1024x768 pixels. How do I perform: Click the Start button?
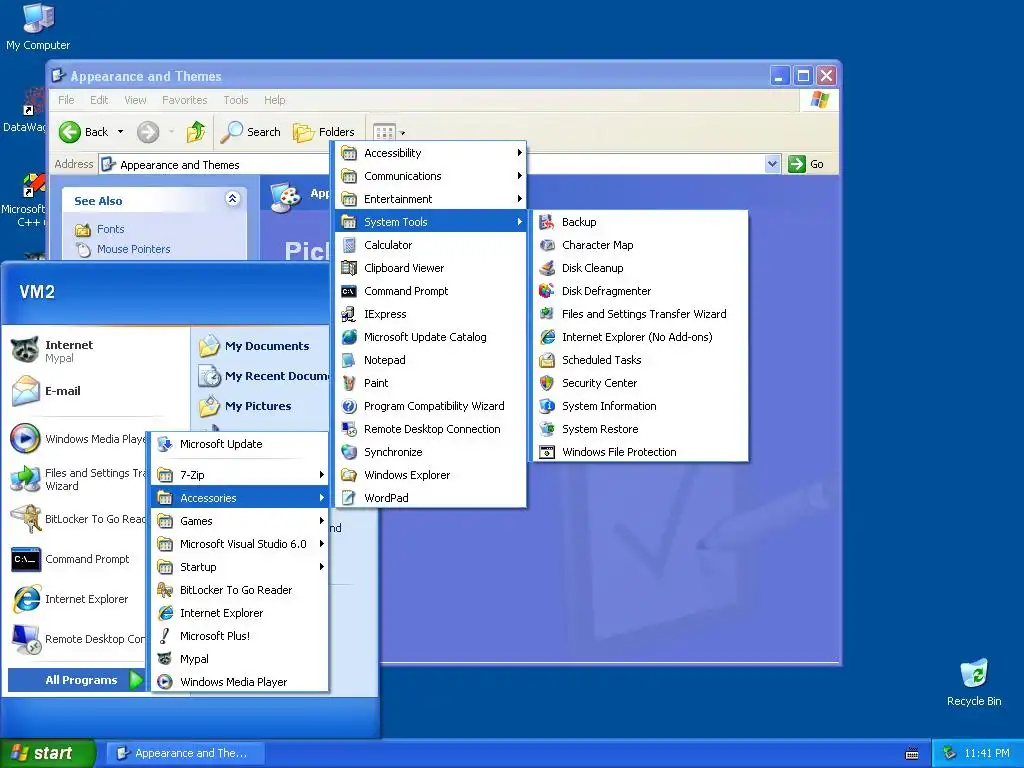coord(46,753)
